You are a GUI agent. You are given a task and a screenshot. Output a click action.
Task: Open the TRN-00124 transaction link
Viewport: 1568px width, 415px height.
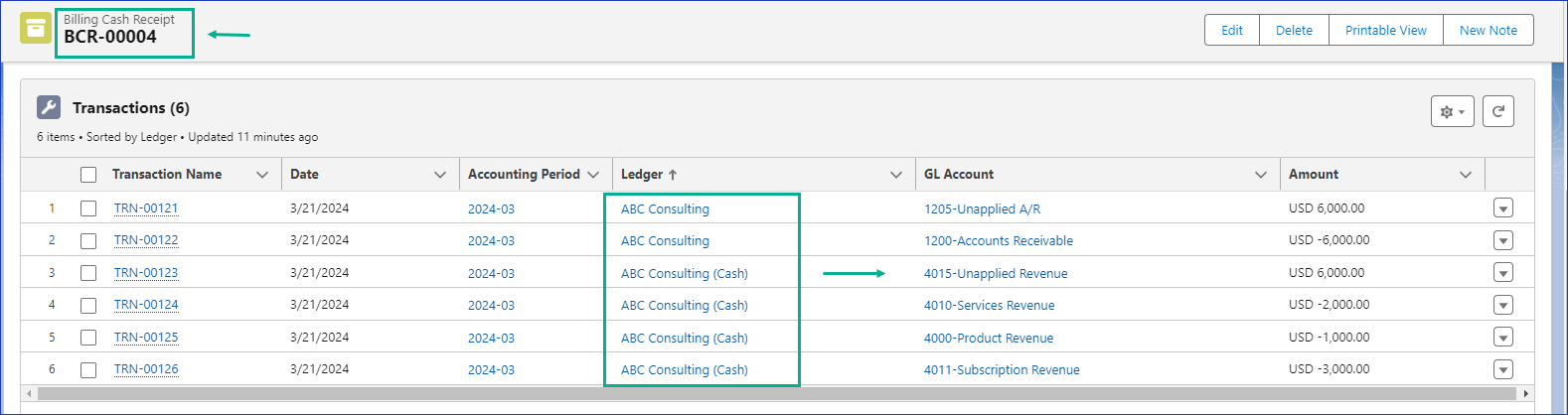146,305
